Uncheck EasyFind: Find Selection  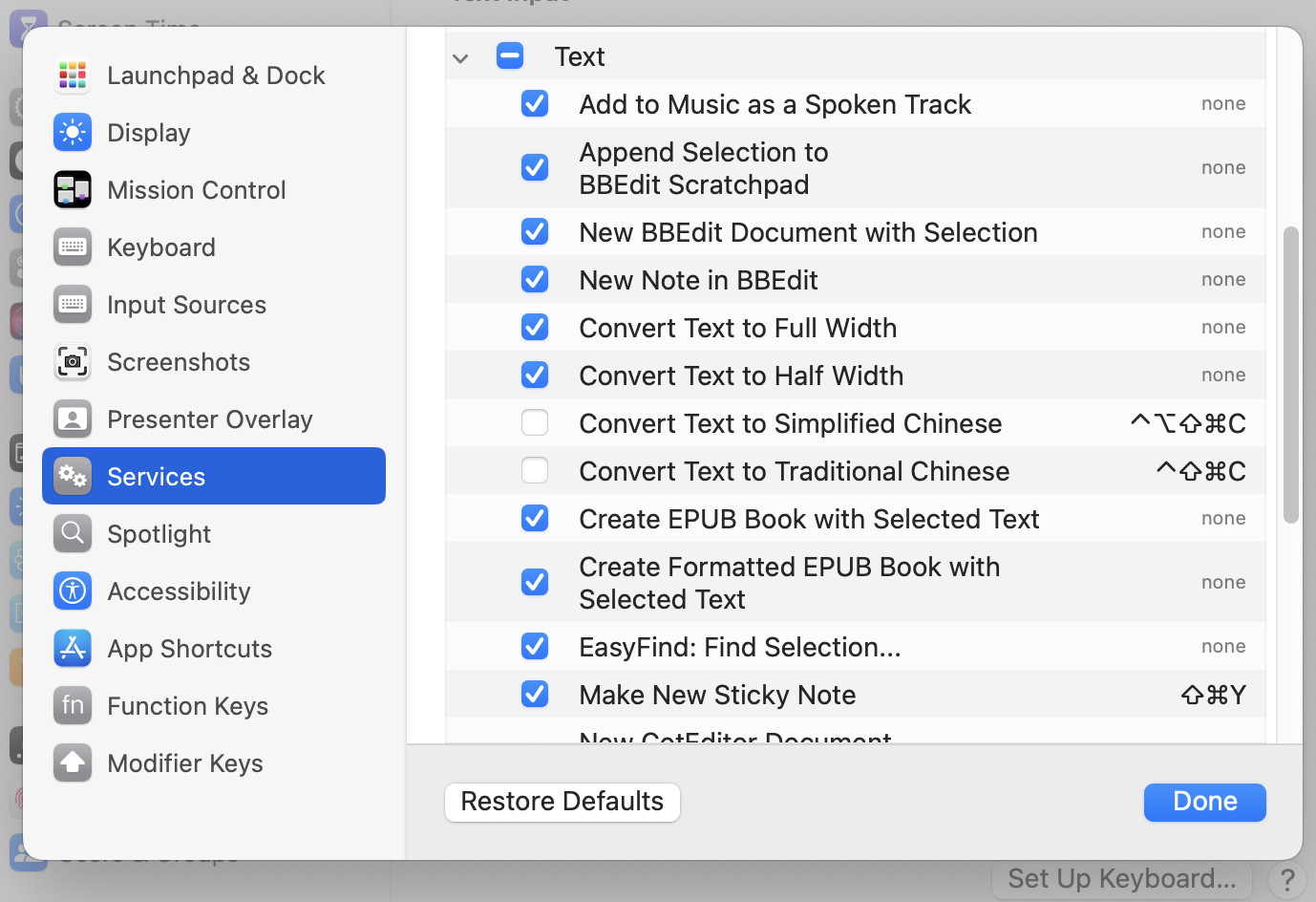tap(535, 646)
